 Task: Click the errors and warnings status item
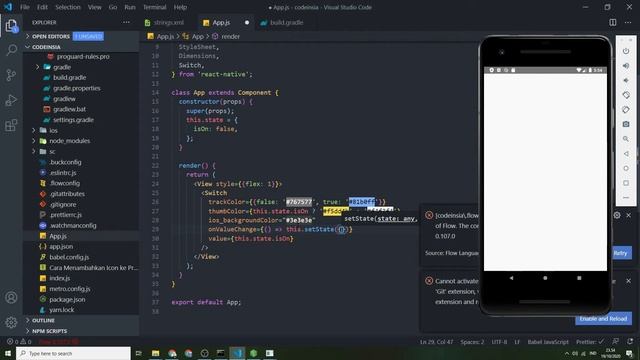click(x=19, y=342)
